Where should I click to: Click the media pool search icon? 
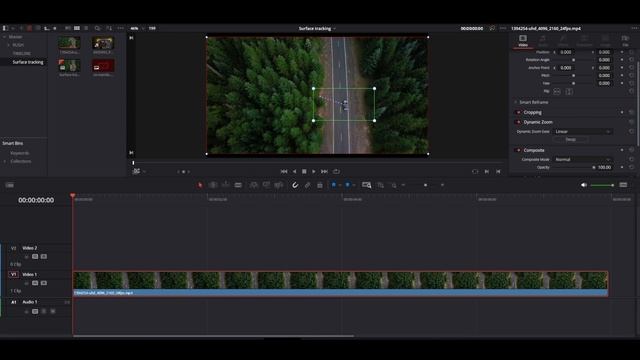click(x=98, y=28)
